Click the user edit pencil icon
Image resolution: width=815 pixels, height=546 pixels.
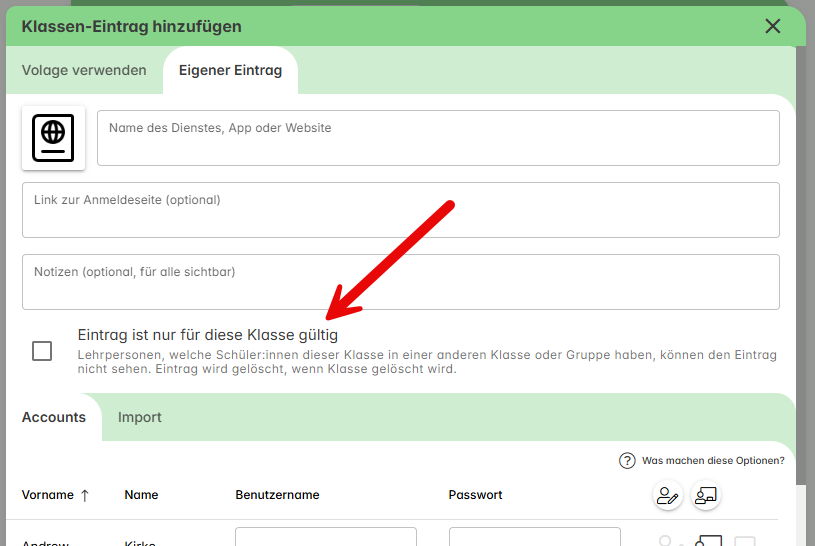[667, 496]
